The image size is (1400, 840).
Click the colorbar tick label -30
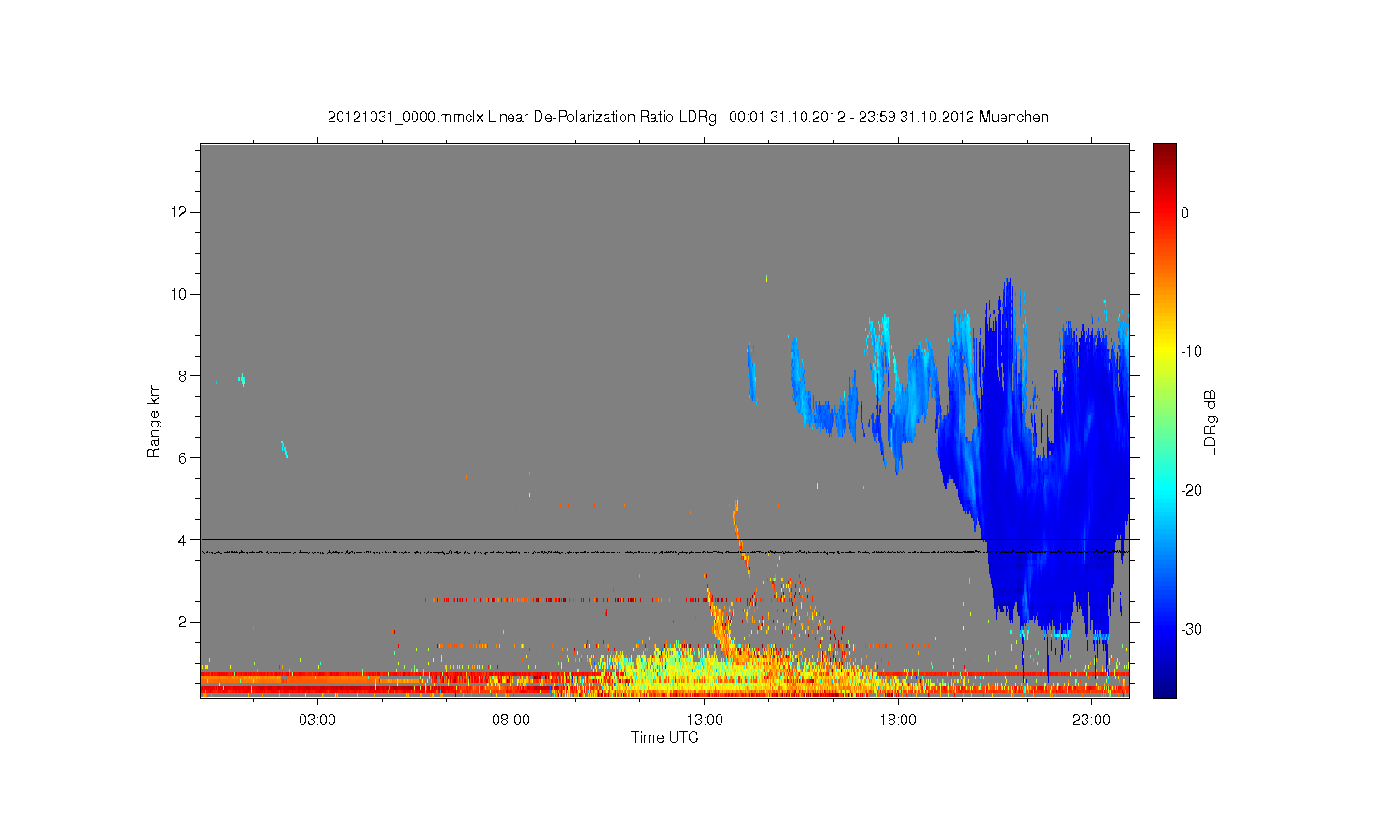tap(1191, 629)
